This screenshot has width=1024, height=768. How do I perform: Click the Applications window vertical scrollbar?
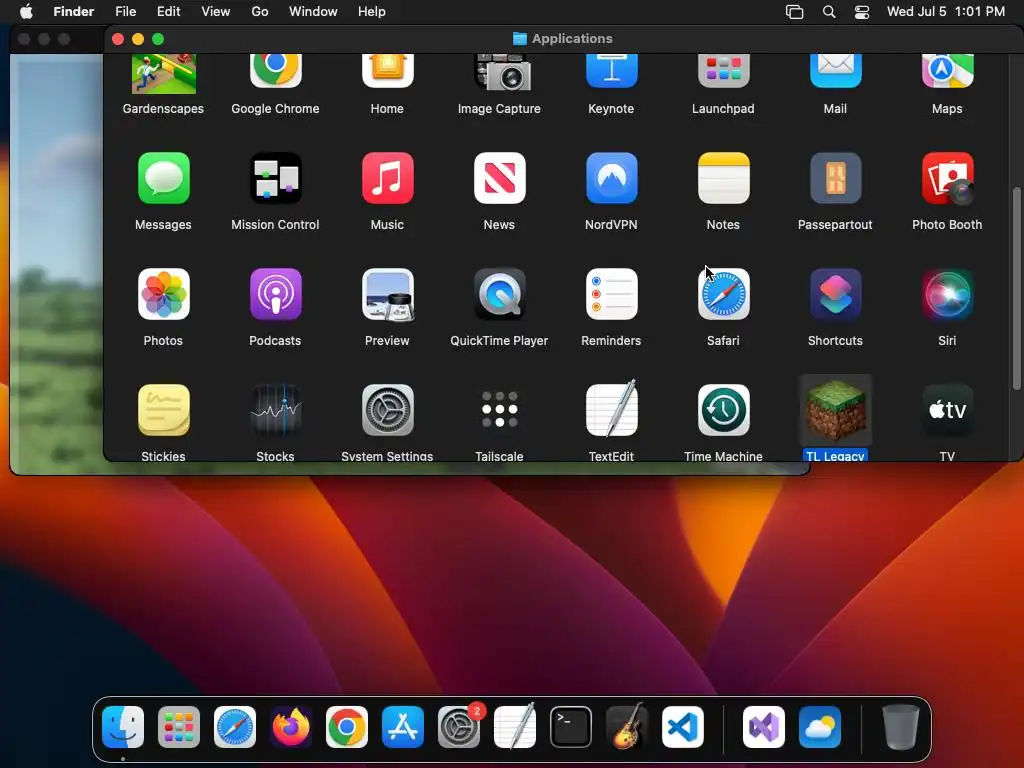(x=1016, y=289)
